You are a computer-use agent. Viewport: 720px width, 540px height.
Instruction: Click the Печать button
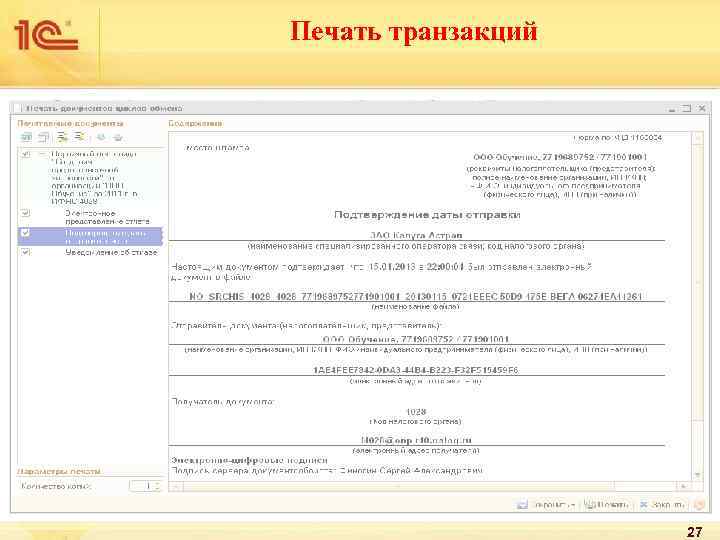606,505
